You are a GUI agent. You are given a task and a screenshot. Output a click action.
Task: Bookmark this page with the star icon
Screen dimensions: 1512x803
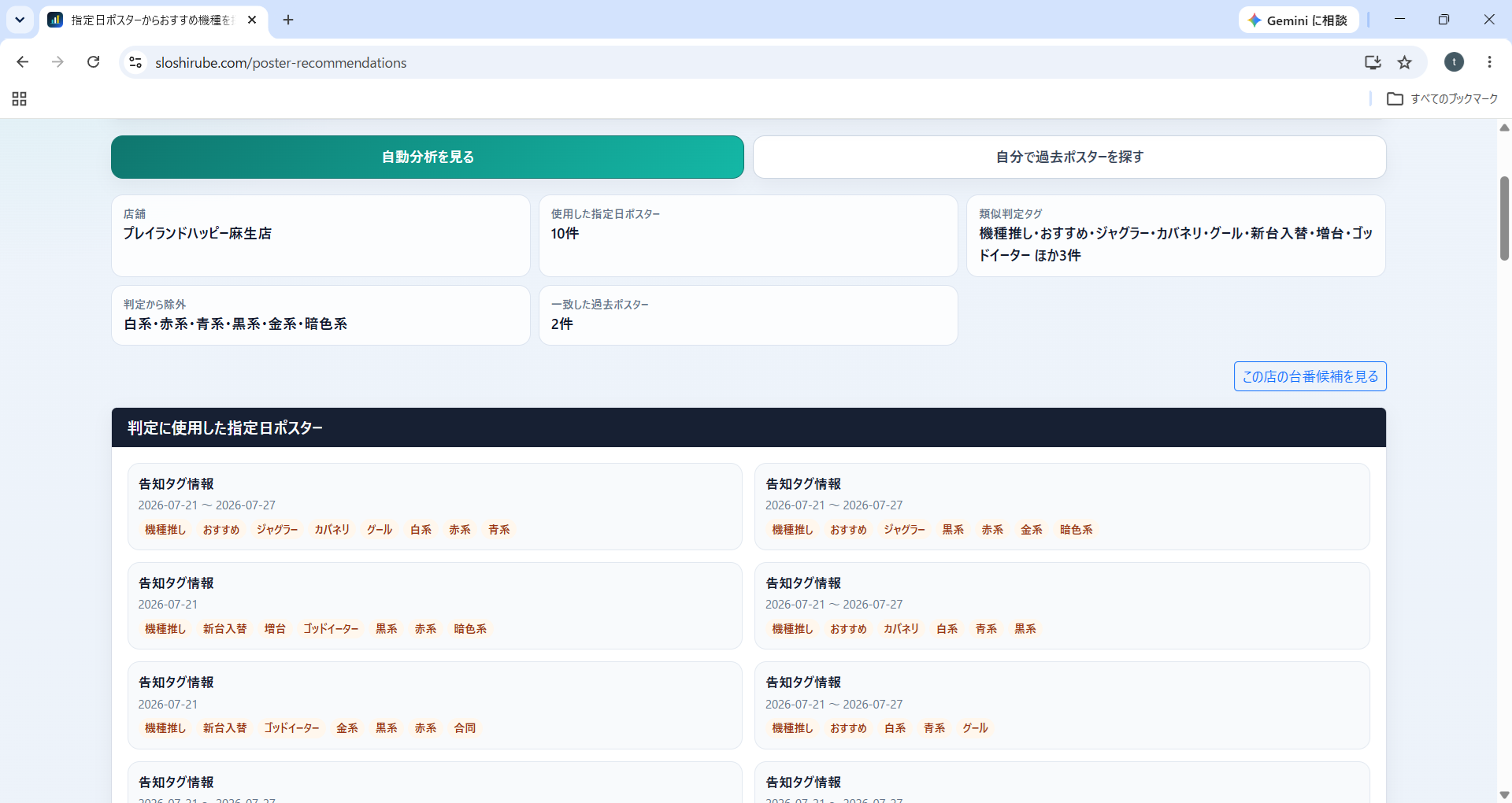click(1404, 62)
